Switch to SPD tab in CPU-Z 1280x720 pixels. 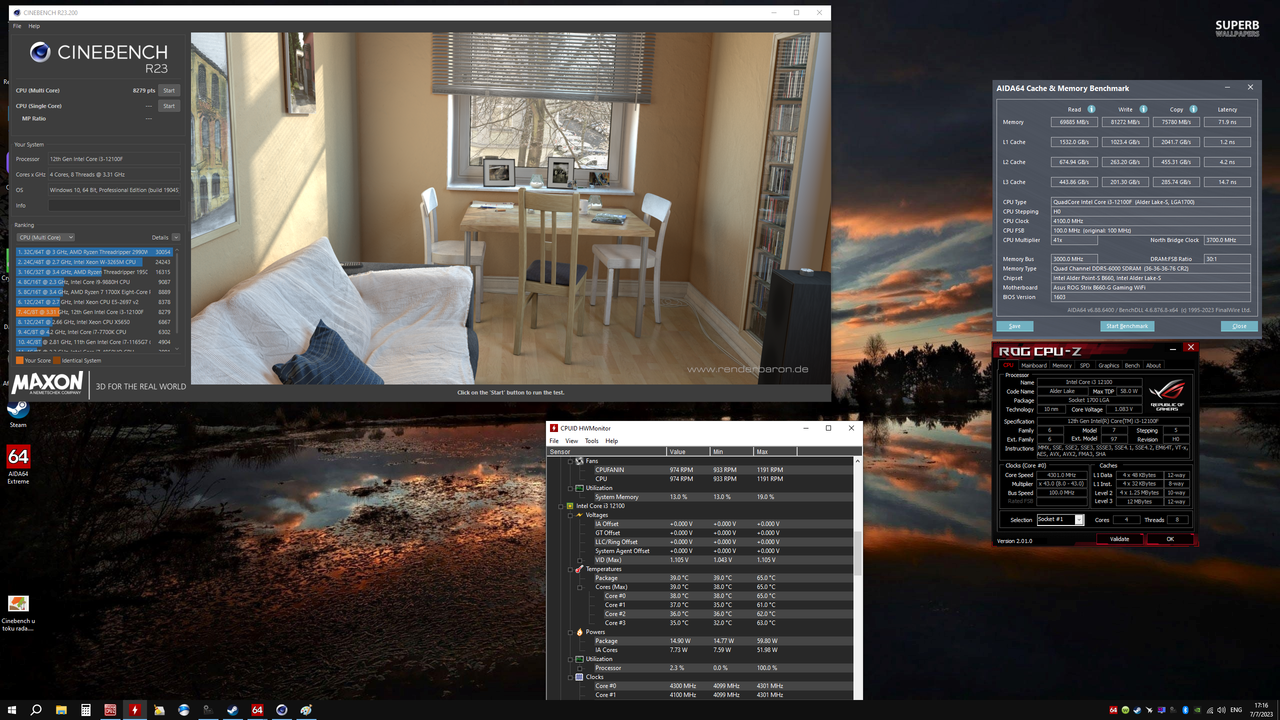1085,365
